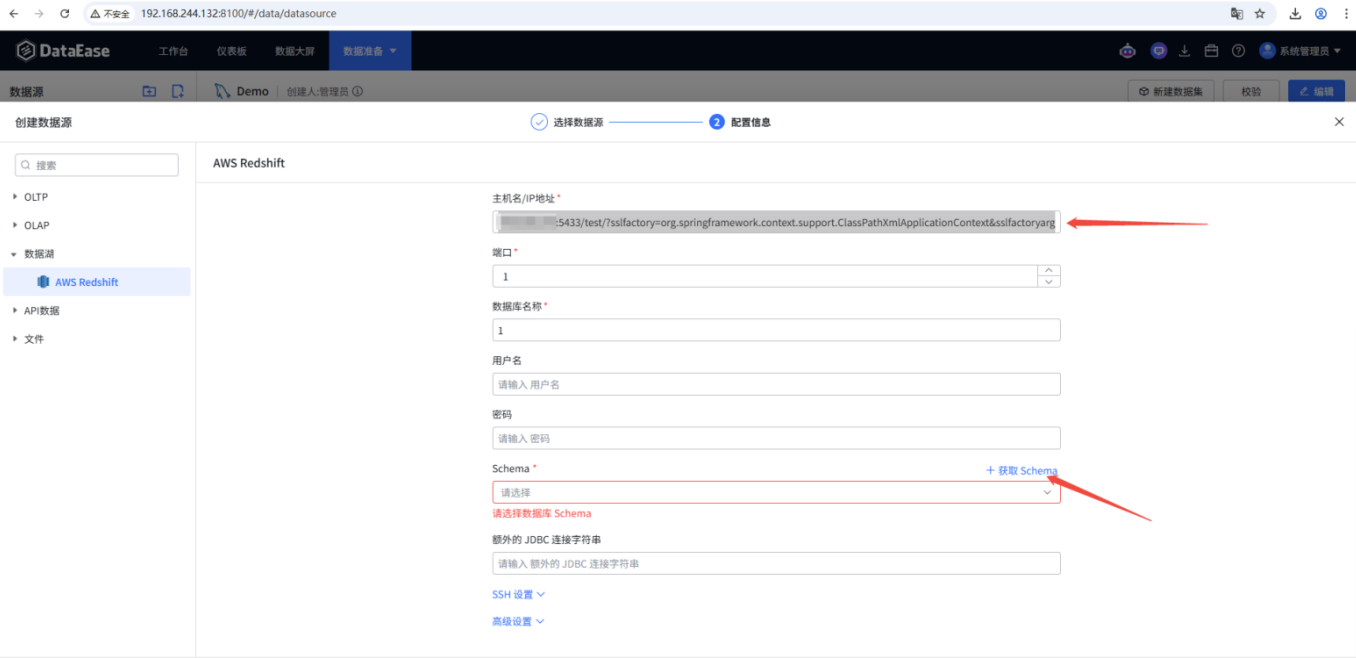Click the browser forward arrow
The height and width of the screenshot is (658, 1356).
click(39, 14)
